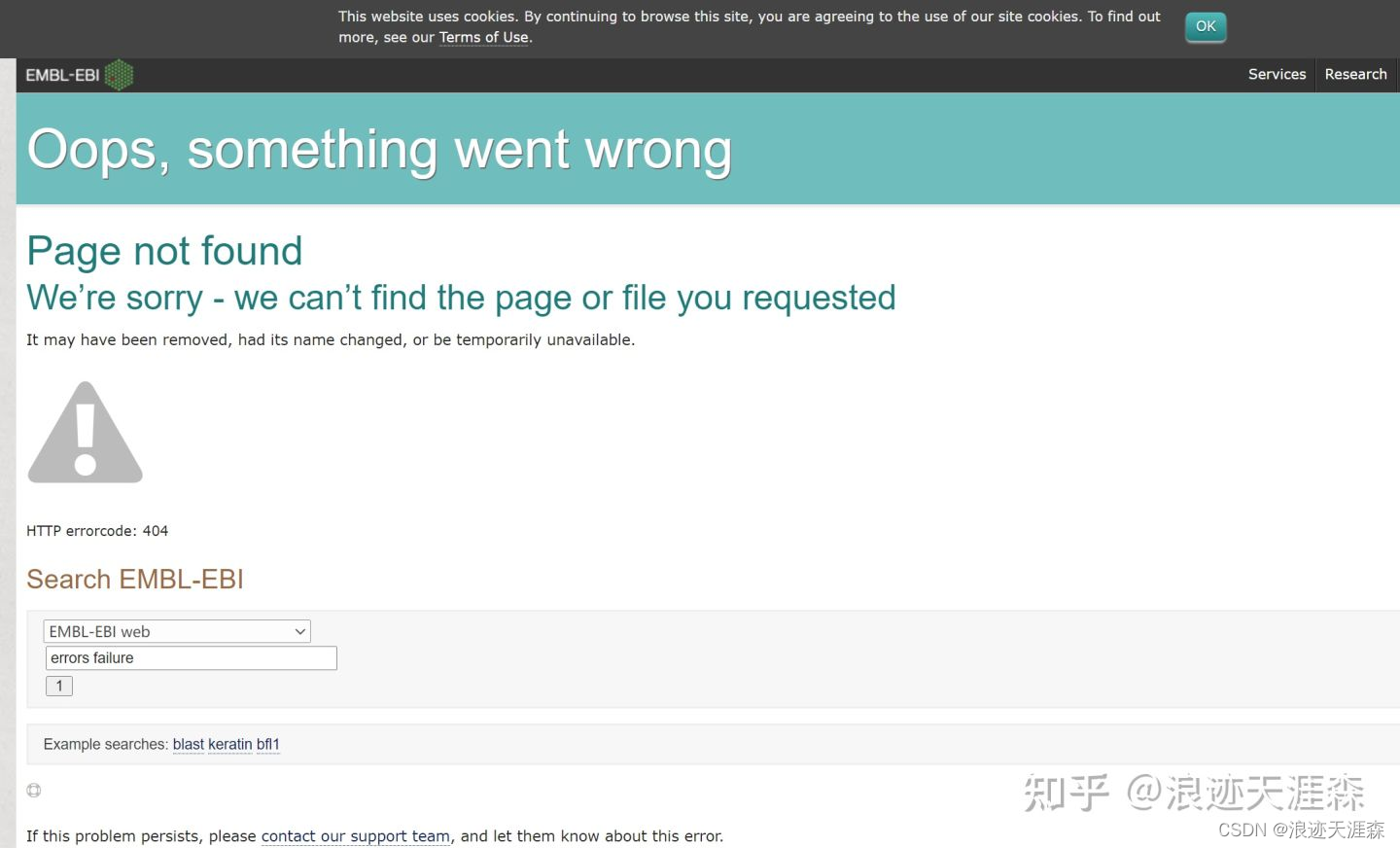Click the 'Page not found' heading
Viewport: 1400px width, 848px height.
pos(164,251)
